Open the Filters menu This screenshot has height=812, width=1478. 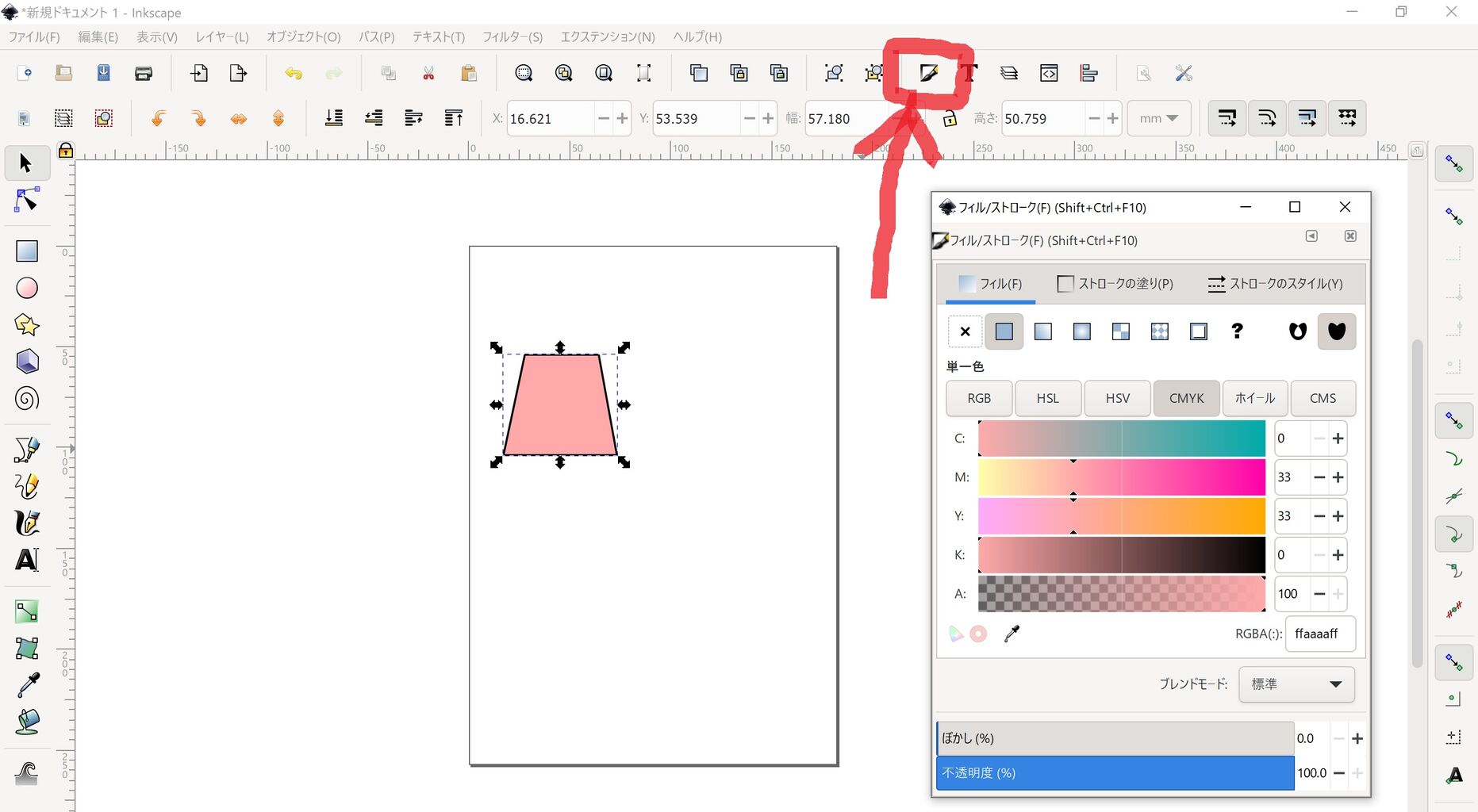[513, 37]
